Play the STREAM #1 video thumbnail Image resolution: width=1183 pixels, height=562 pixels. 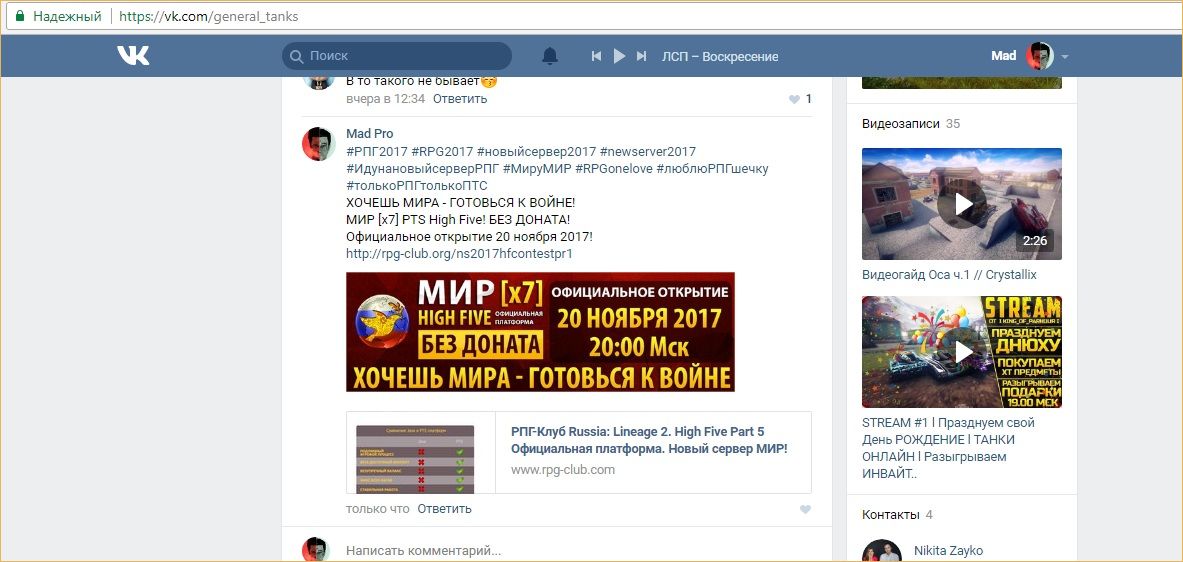[962, 352]
